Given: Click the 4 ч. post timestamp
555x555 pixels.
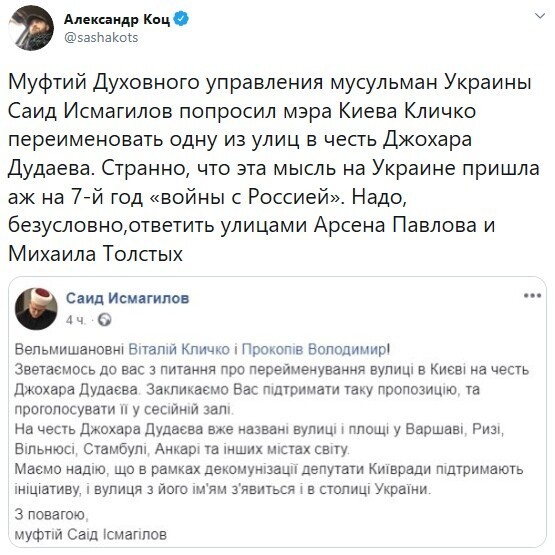Looking at the screenshot, I should (x=75, y=320).
